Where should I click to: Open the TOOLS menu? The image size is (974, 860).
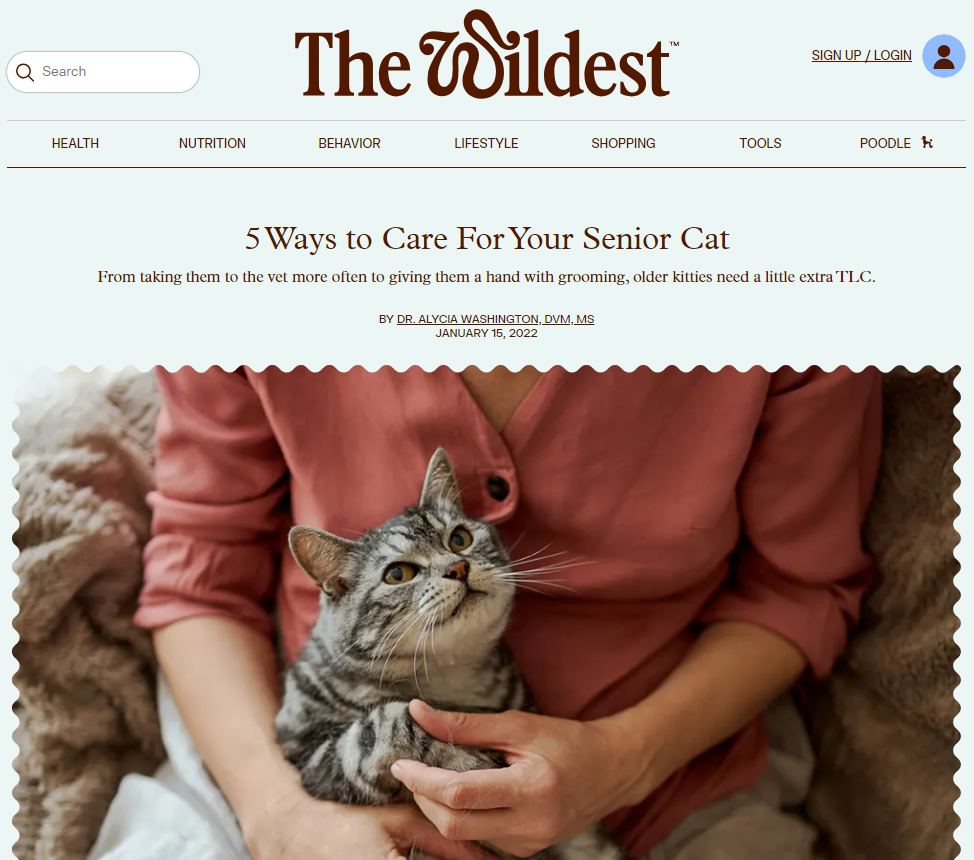point(760,144)
